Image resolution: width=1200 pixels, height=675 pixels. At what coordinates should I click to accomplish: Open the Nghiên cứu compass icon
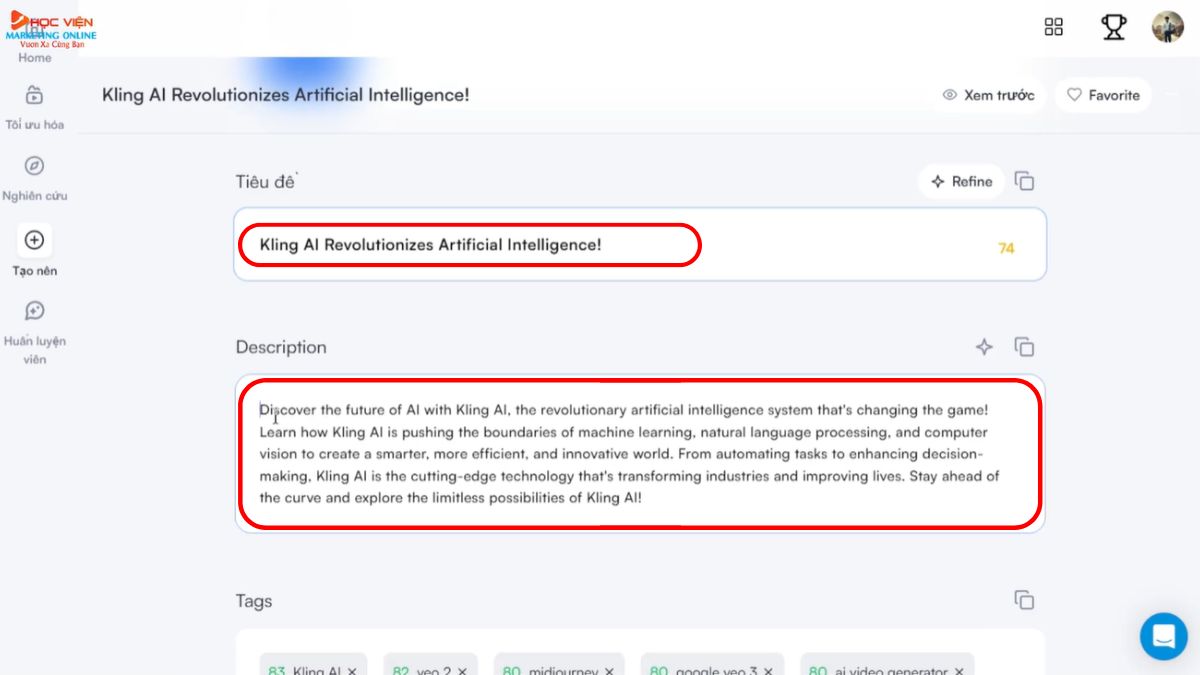coord(34,166)
